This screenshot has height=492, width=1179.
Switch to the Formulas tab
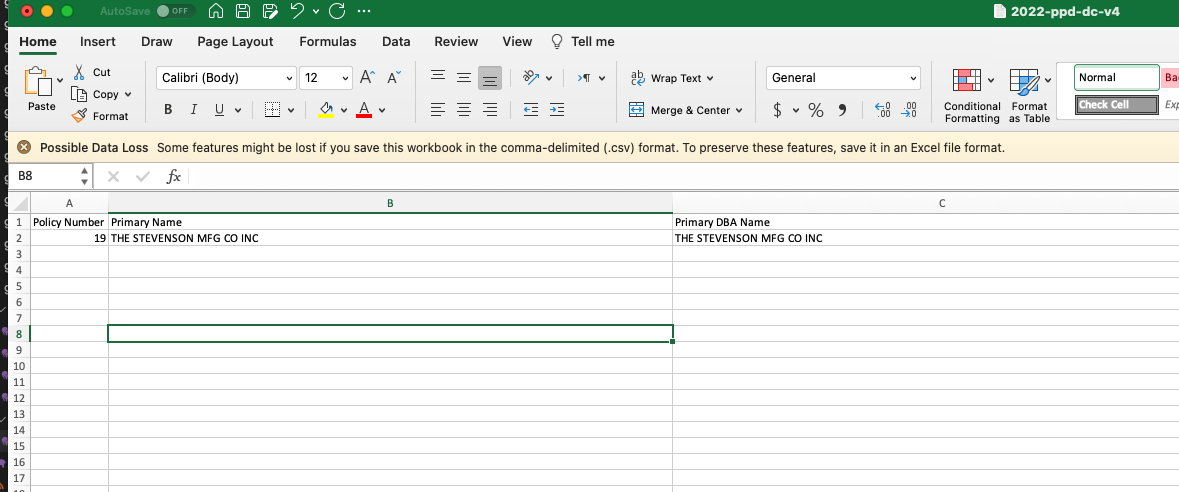(x=327, y=41)
